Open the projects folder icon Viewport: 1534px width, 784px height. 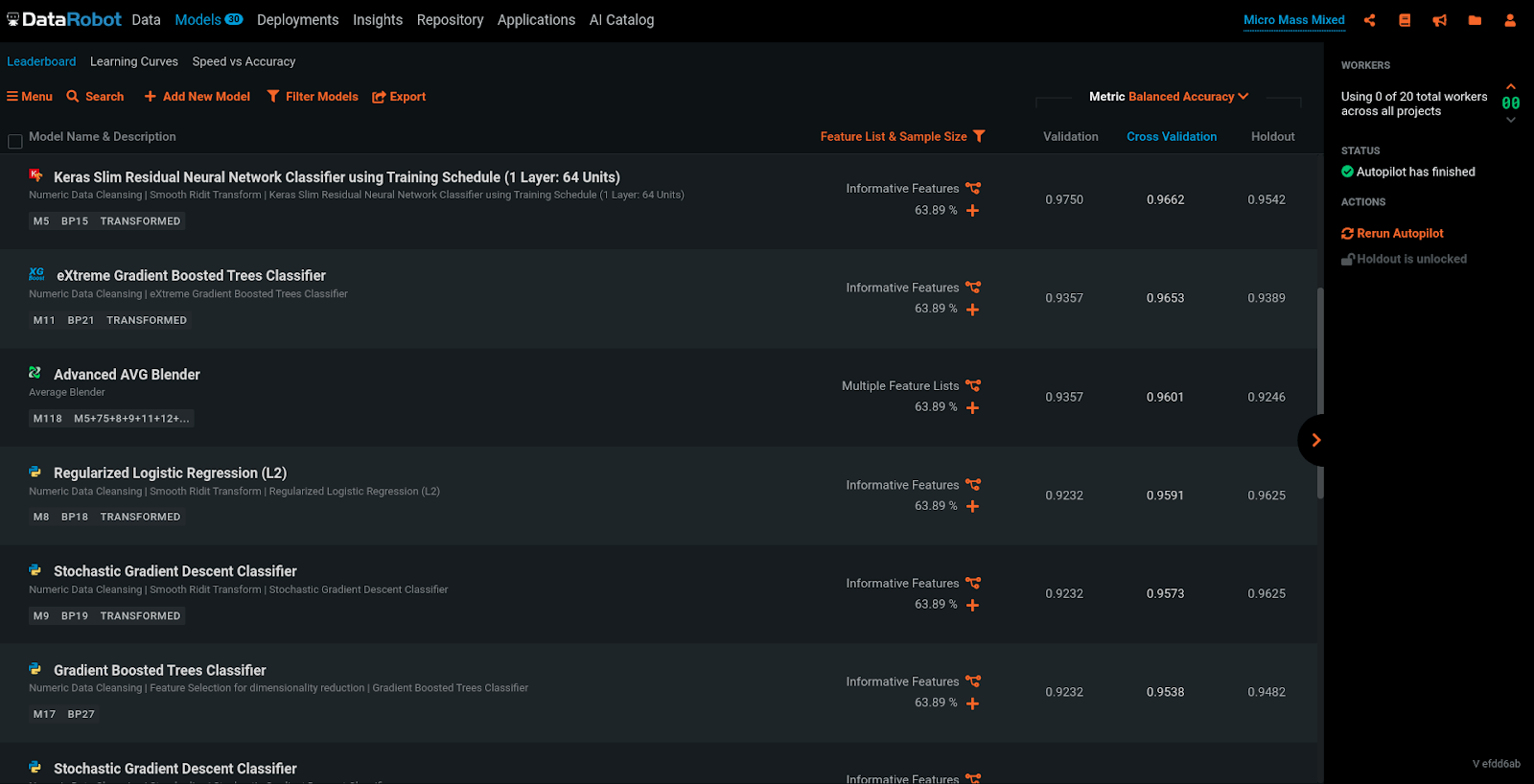(x=1475, y=20)
